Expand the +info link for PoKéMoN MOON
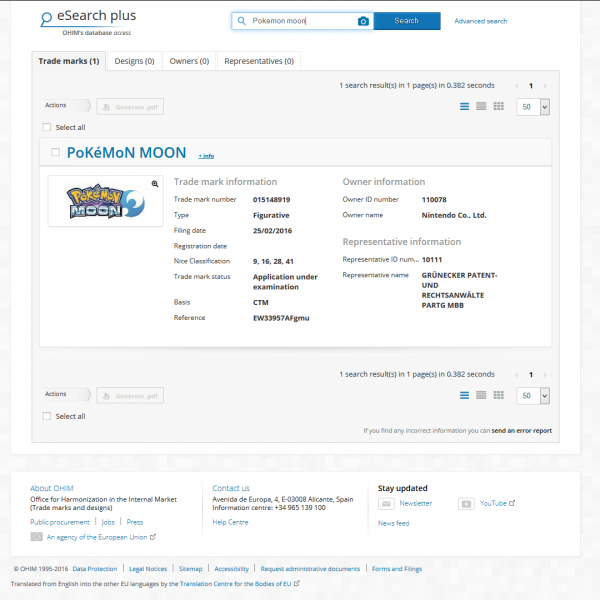 point(206,156)
